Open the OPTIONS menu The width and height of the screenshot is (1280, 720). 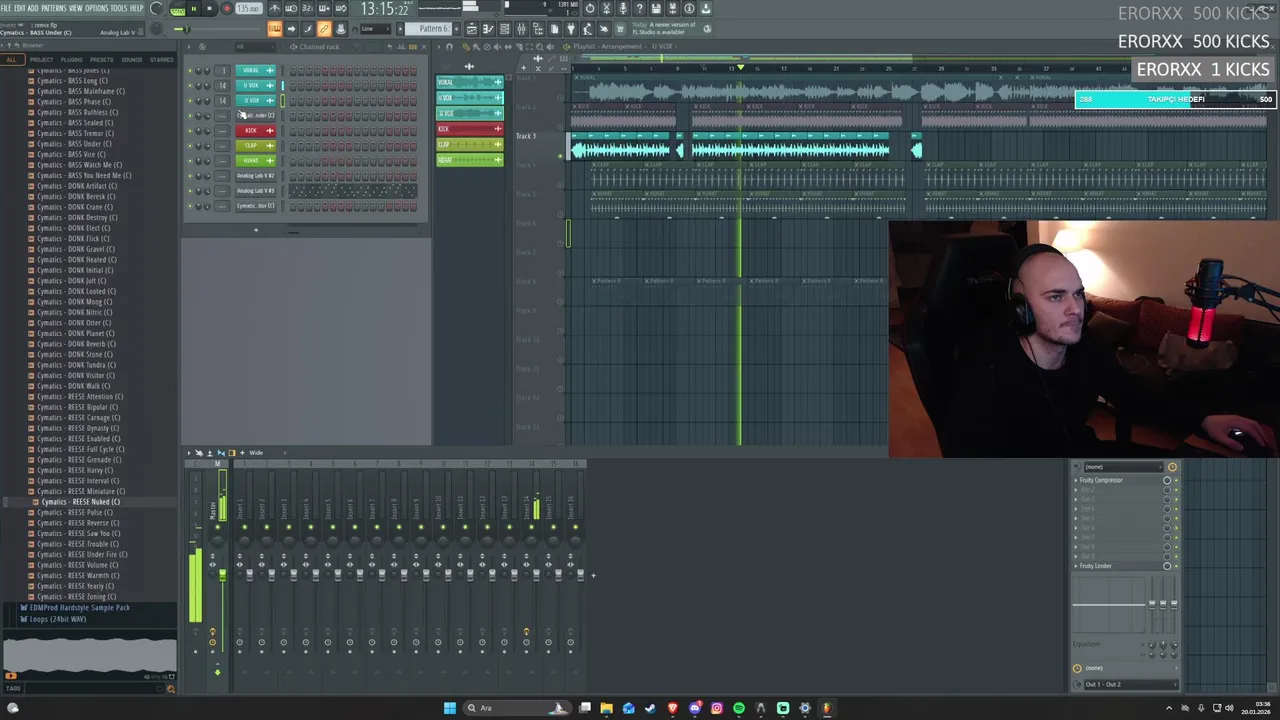click(96, 8)
